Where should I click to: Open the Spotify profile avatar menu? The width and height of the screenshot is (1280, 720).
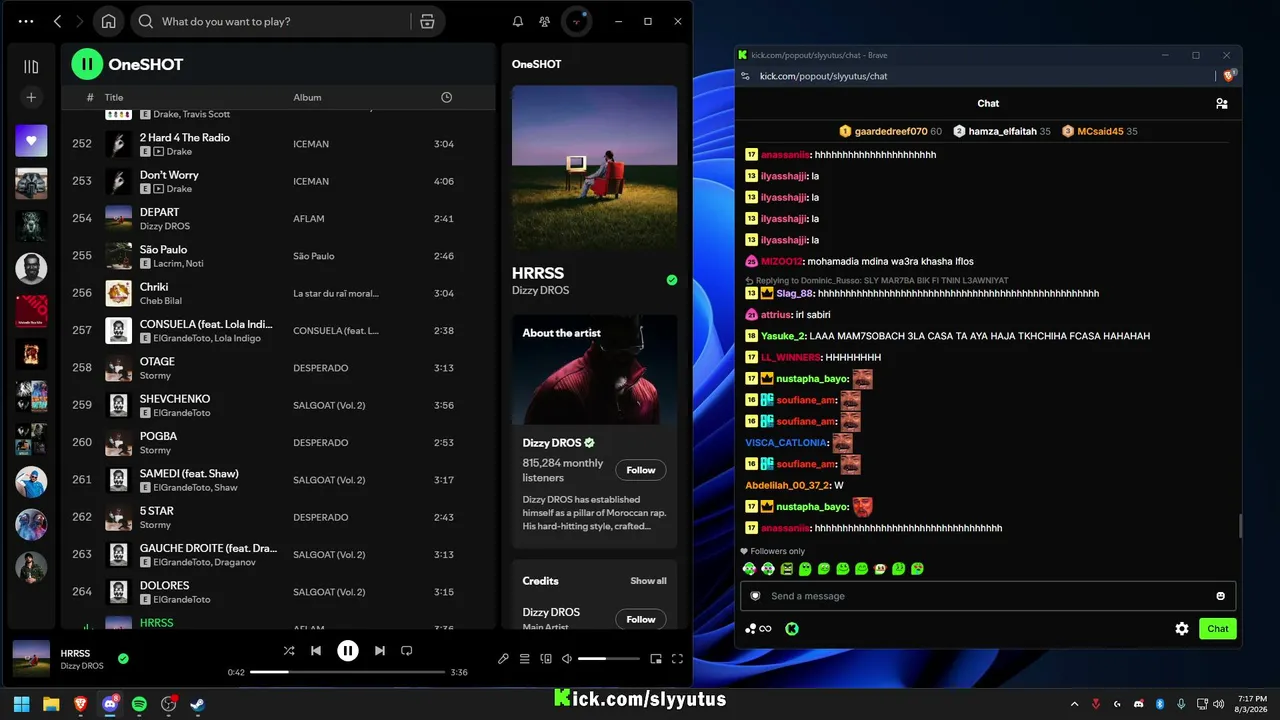coord(576,21)
